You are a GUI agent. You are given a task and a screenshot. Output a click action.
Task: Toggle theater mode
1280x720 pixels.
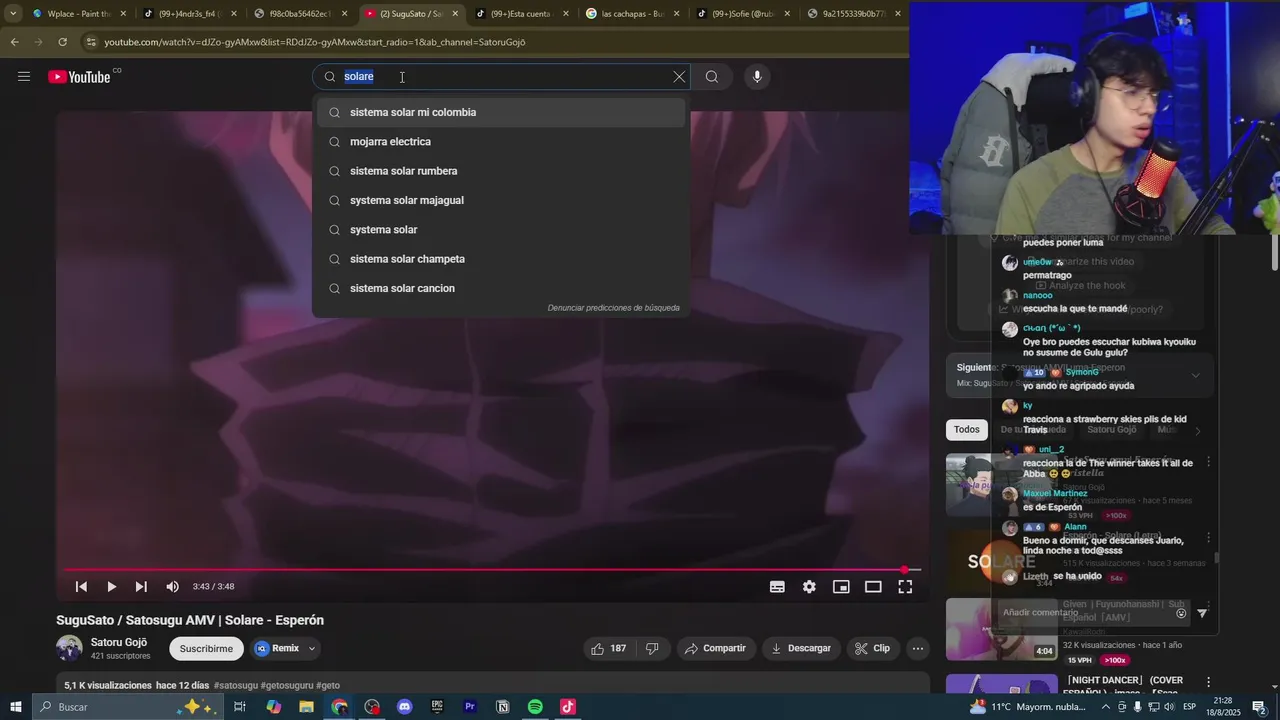873,587
